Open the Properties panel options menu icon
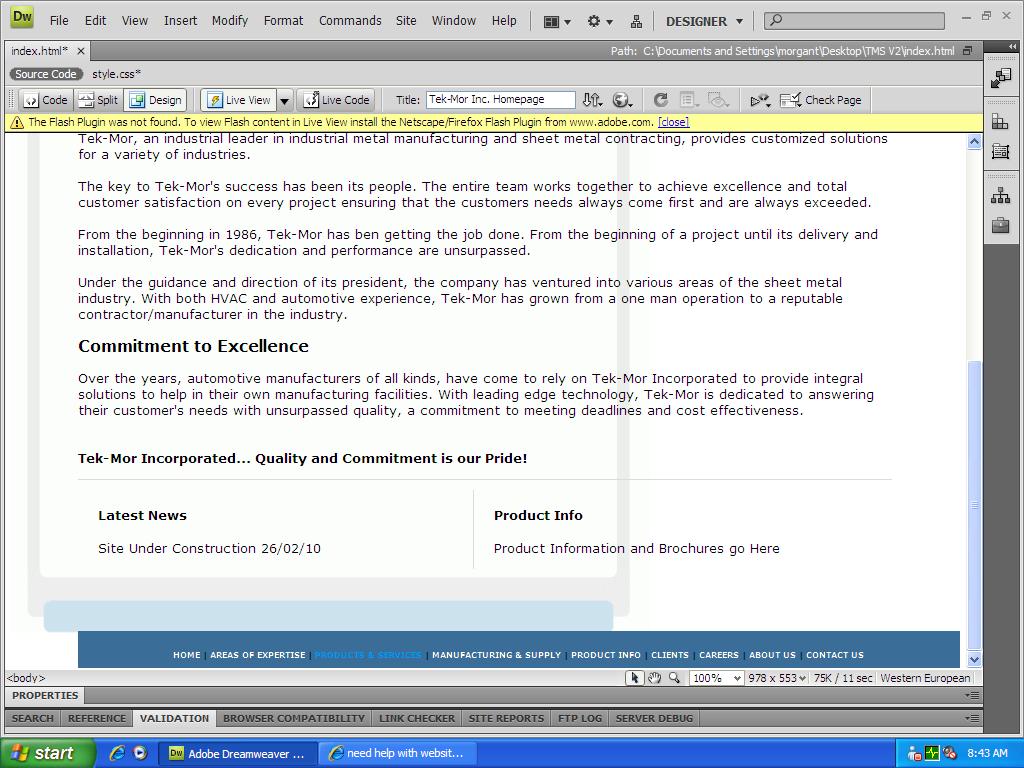The height and width of the screenshot is (768, 1024). click(x=972, y=696)
